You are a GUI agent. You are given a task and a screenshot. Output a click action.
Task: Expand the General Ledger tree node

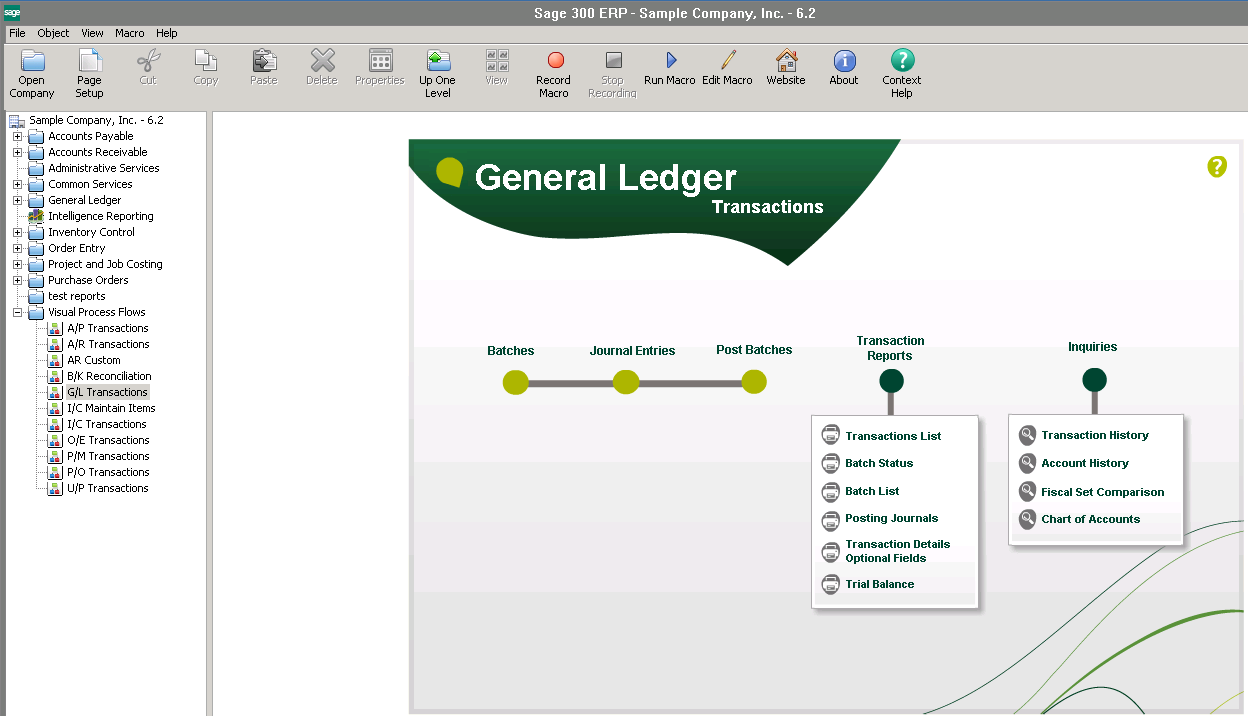pos(17,200)
